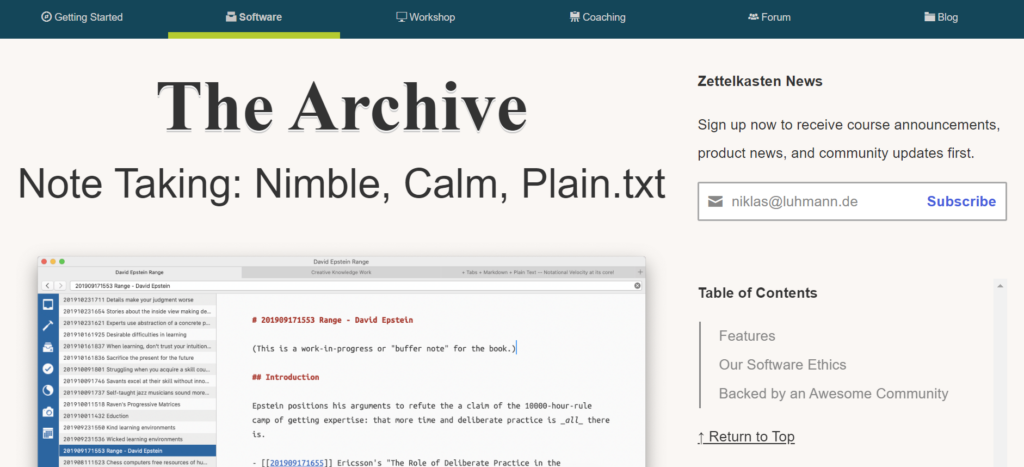Open the Getting Started menu item

(x=82, y=17)
